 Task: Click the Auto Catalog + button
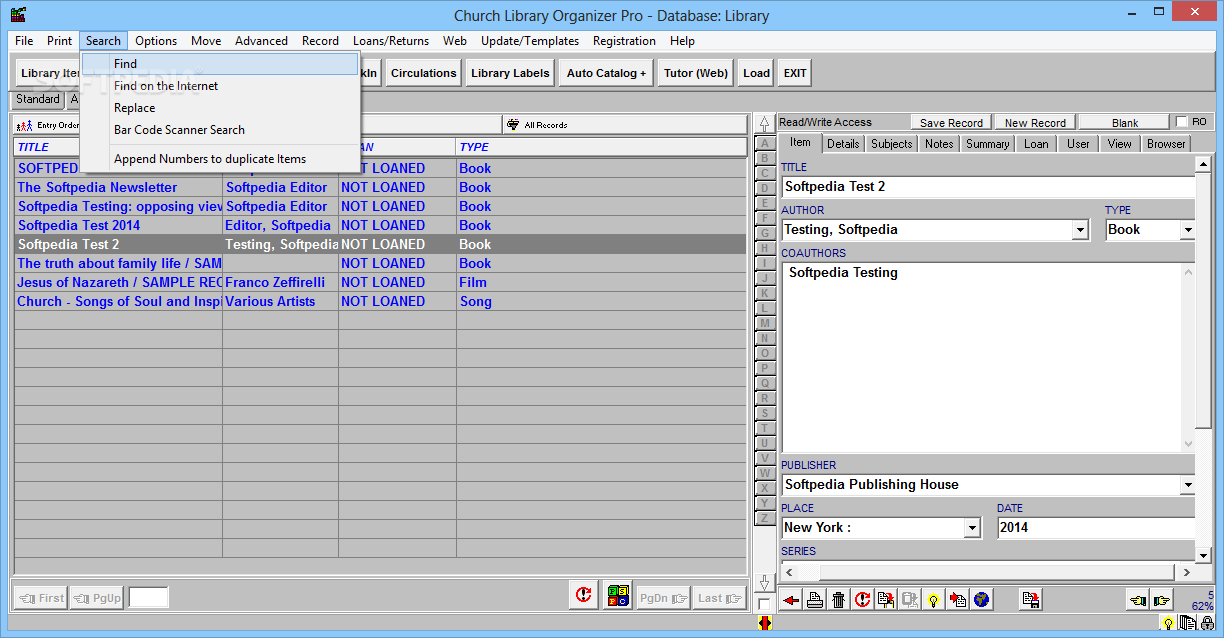[606, 73]
